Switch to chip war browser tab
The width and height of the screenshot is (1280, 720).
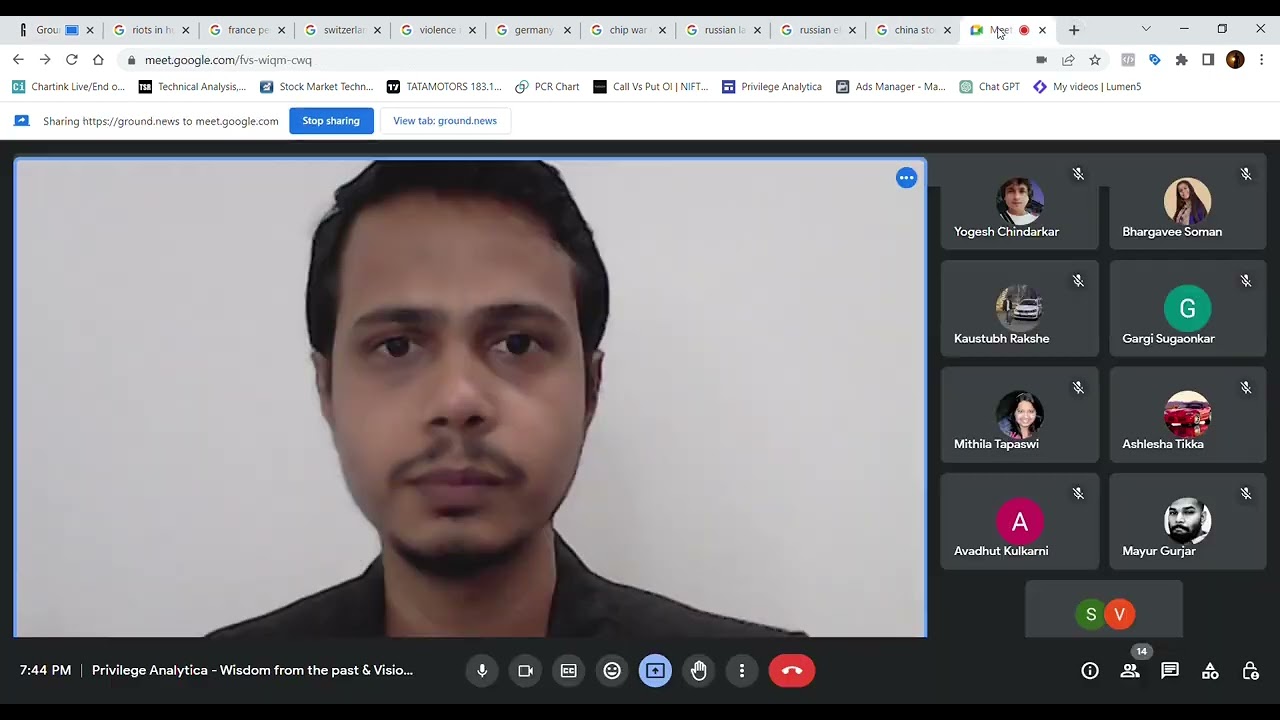tap(628, 30)
